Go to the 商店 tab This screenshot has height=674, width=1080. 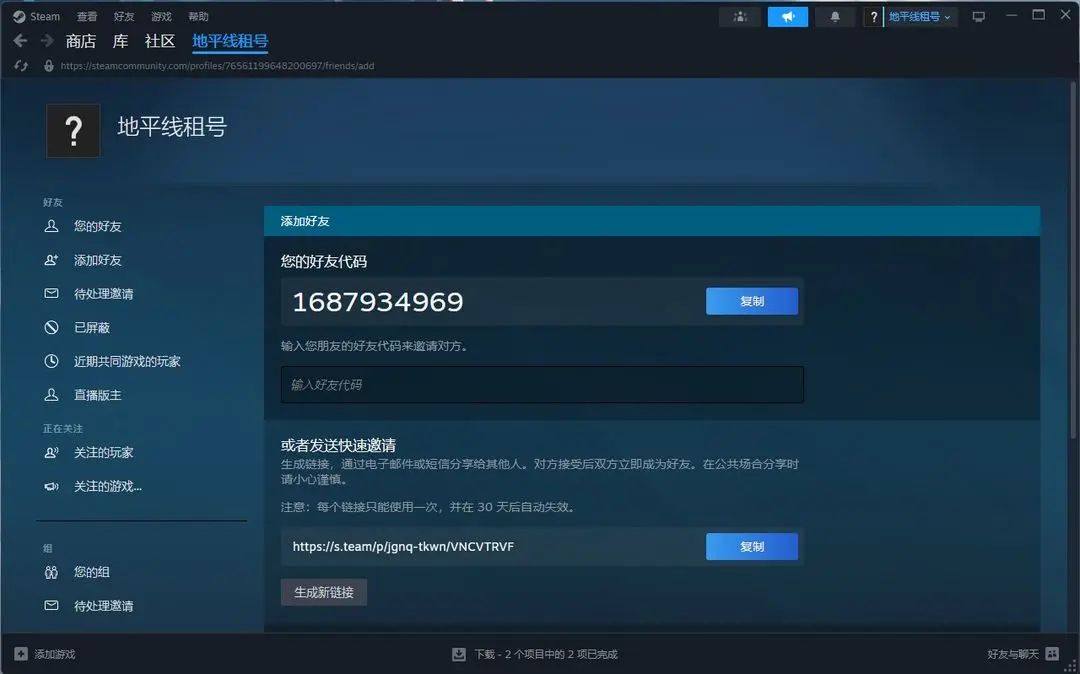[81, 41]
